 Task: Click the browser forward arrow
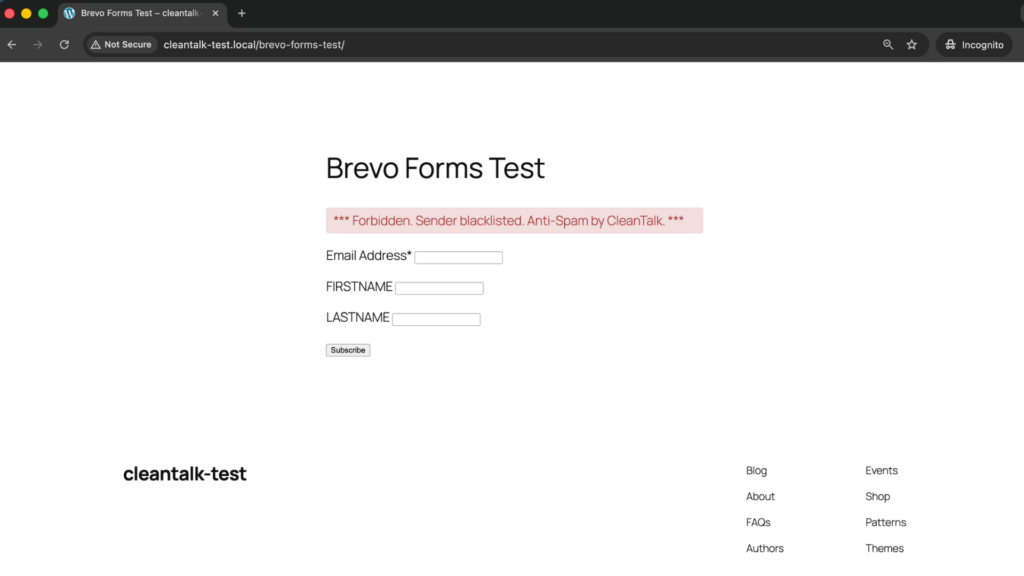tap(38, 44)
